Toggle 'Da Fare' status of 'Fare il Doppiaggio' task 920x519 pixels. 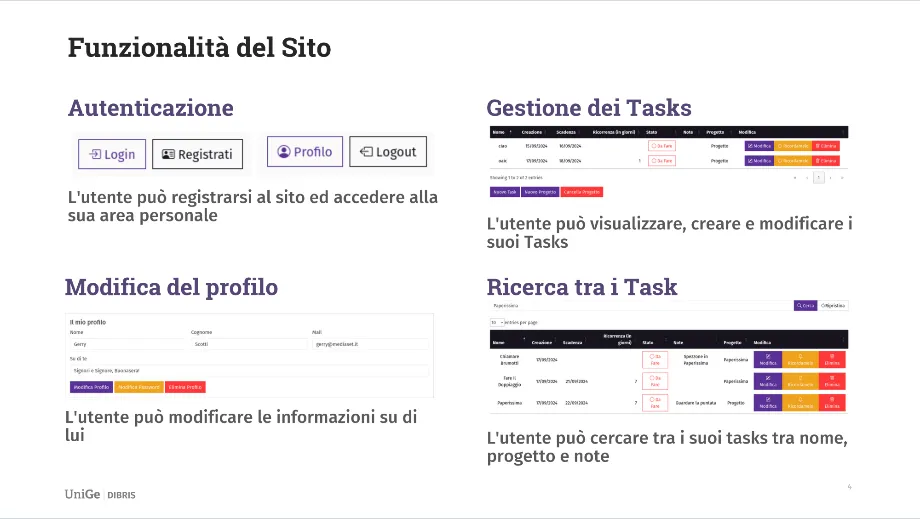point(655,381)
